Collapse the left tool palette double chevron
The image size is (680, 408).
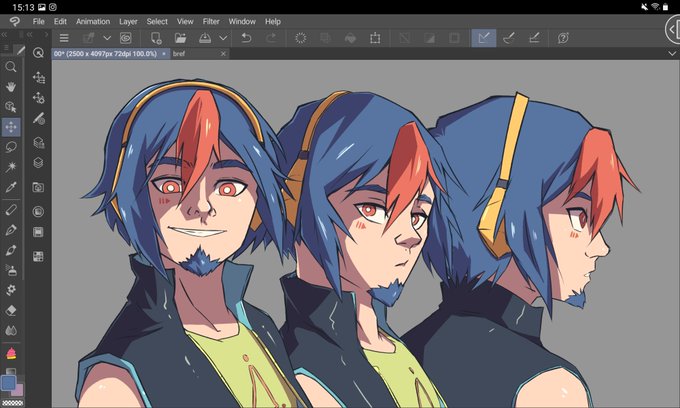coord(4,34)
